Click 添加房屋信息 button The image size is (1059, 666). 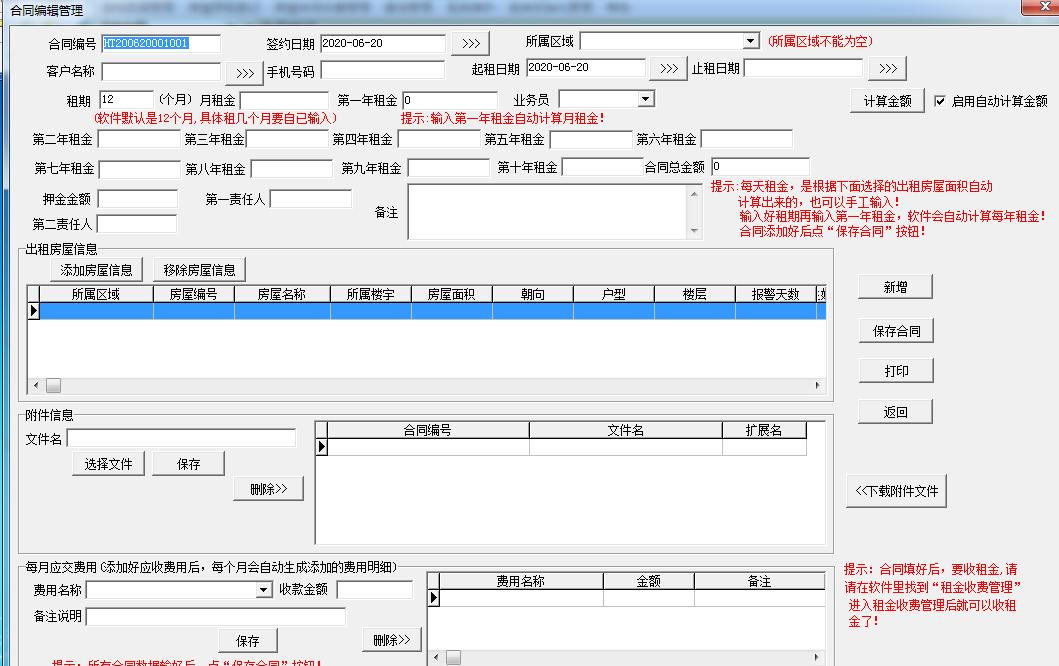tap(96, 270)
